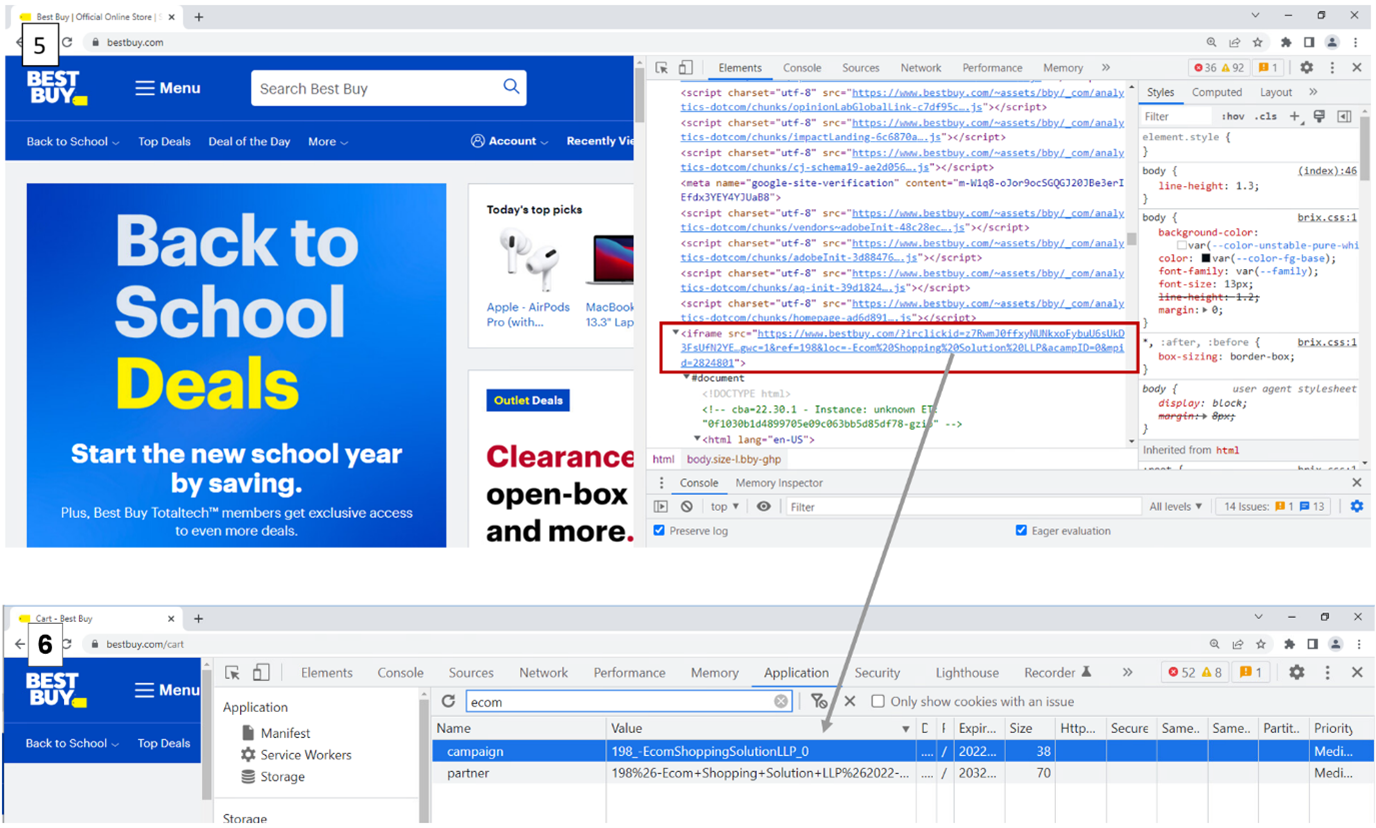Open the All levels log dropdown
The height and width of the screenshot is (828, 1376).
(x=1175, y=507)
